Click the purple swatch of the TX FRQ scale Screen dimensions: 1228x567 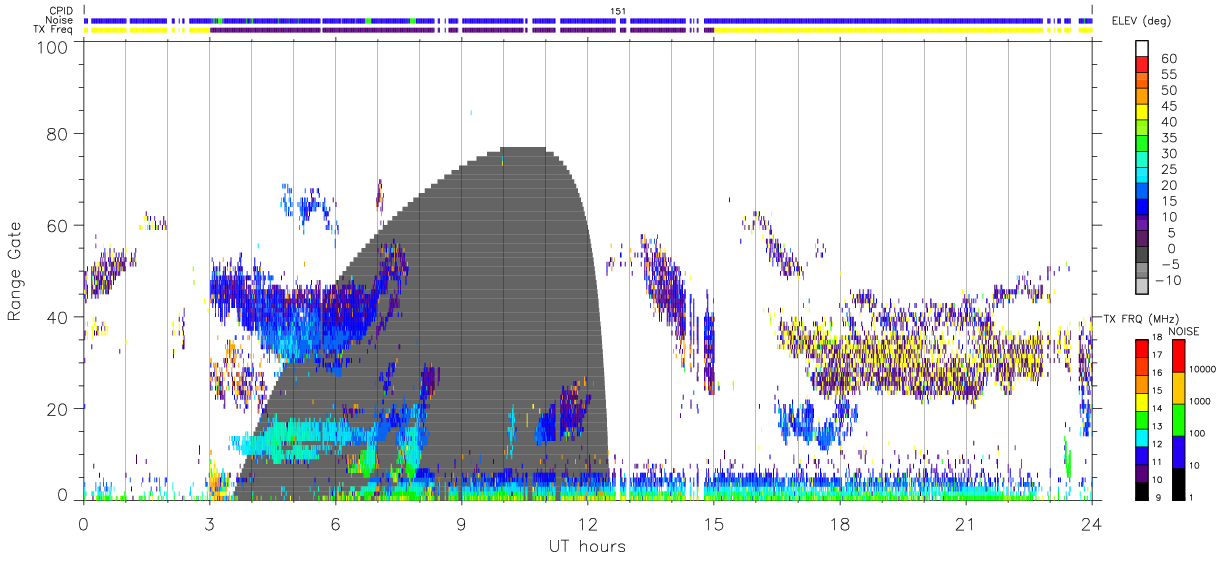pos(1141,474)
